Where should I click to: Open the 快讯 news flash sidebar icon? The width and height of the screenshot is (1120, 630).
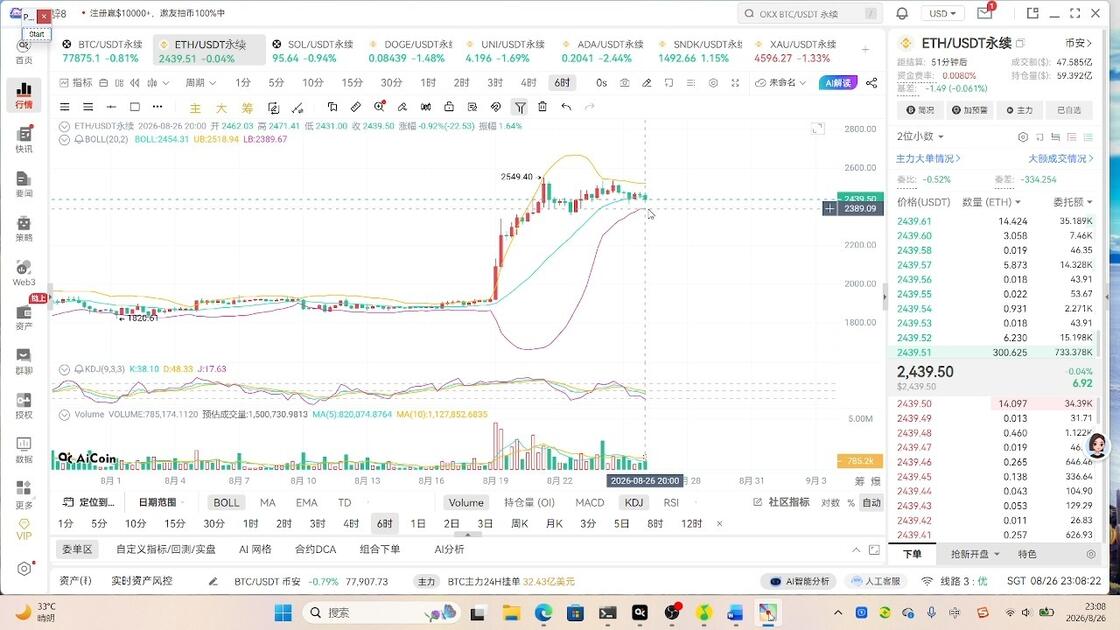coord(24,139)
